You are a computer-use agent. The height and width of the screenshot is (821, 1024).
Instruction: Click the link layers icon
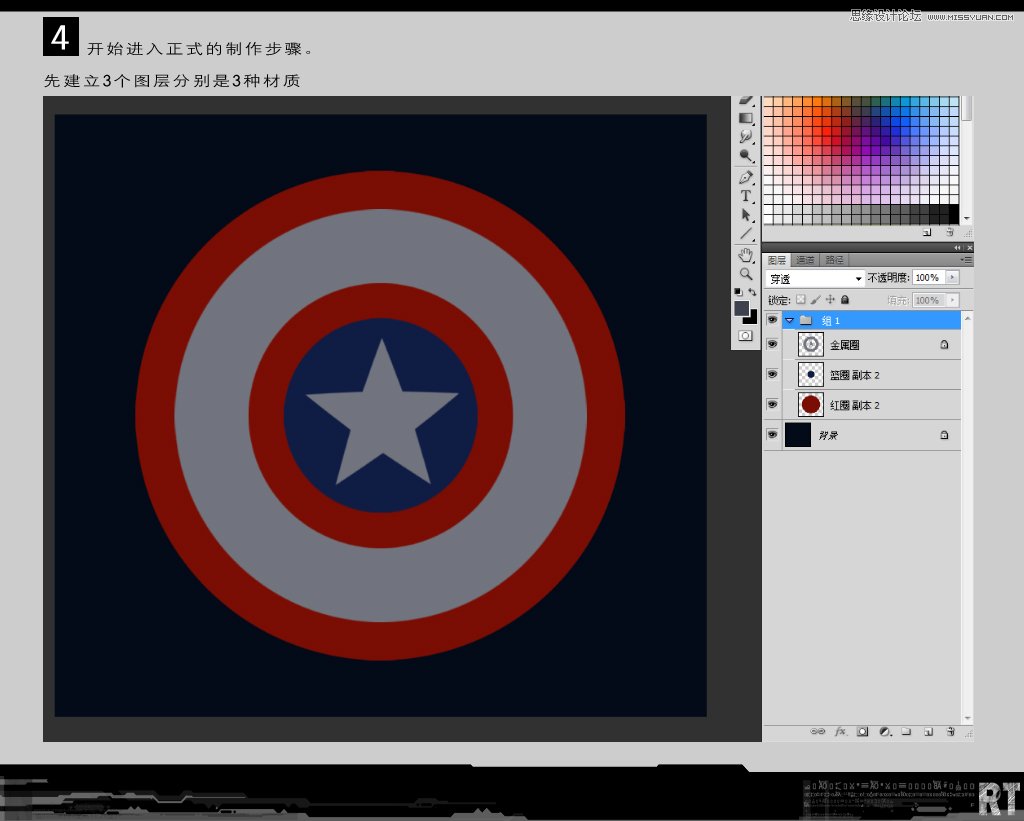(818, 732)
